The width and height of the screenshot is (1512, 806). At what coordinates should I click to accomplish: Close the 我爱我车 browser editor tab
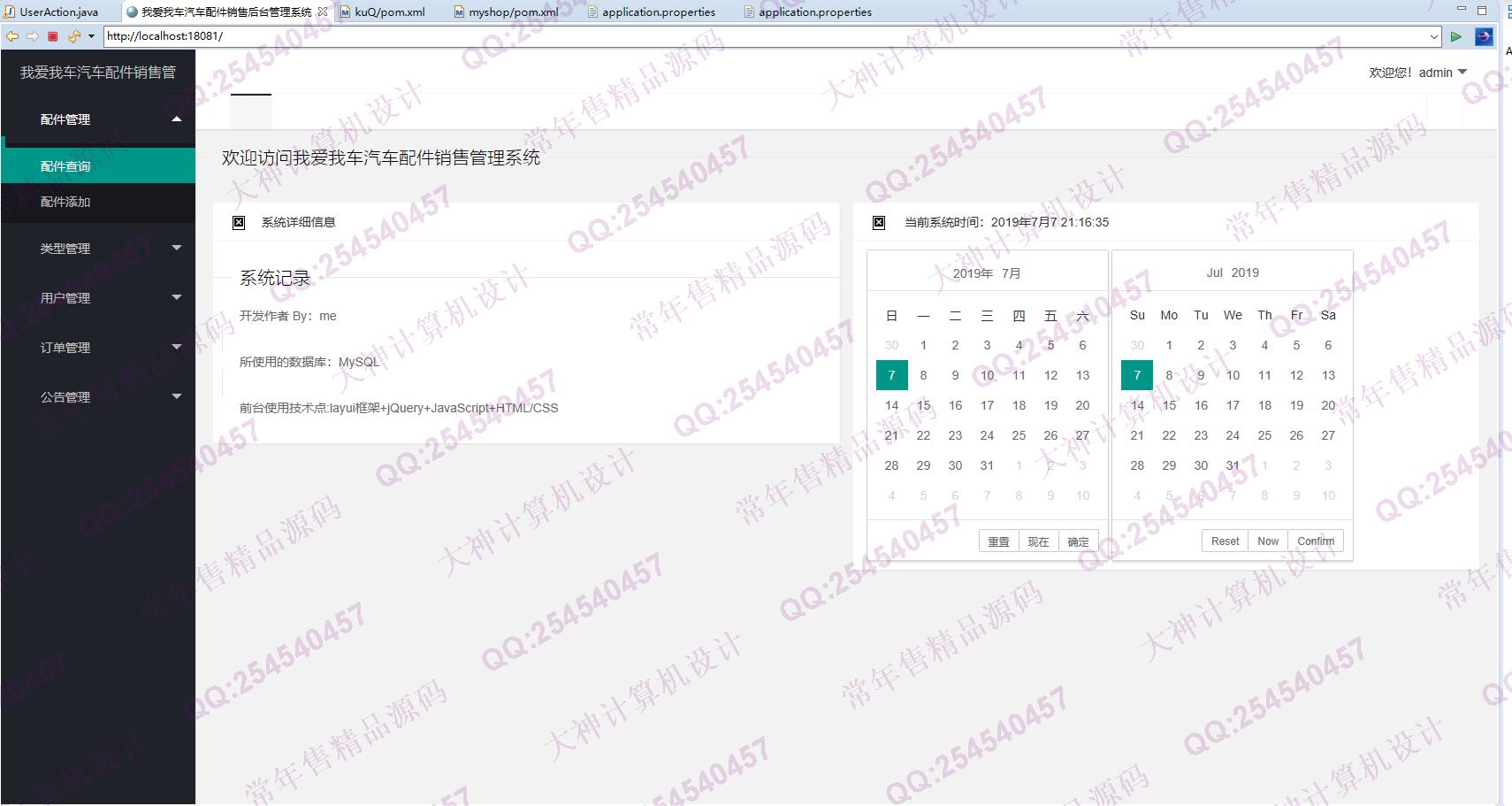coord(323,12)
